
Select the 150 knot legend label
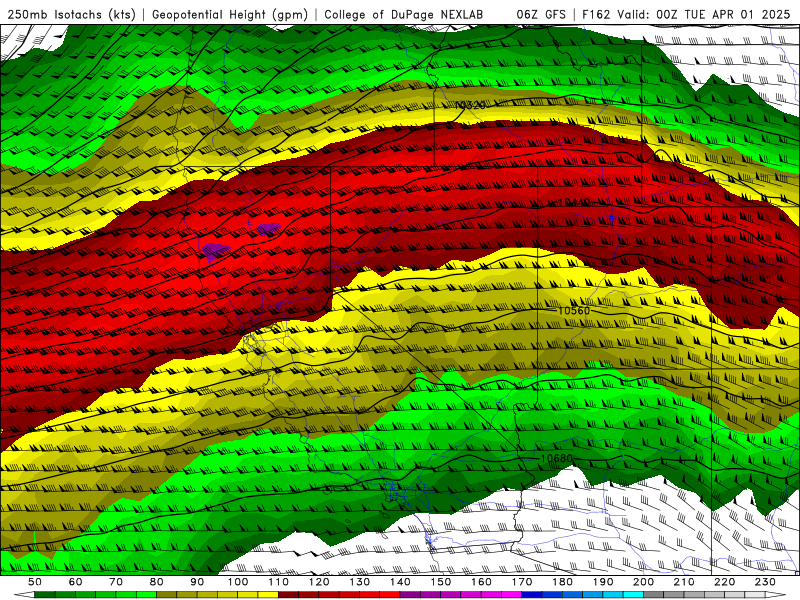tap(441, 582)
